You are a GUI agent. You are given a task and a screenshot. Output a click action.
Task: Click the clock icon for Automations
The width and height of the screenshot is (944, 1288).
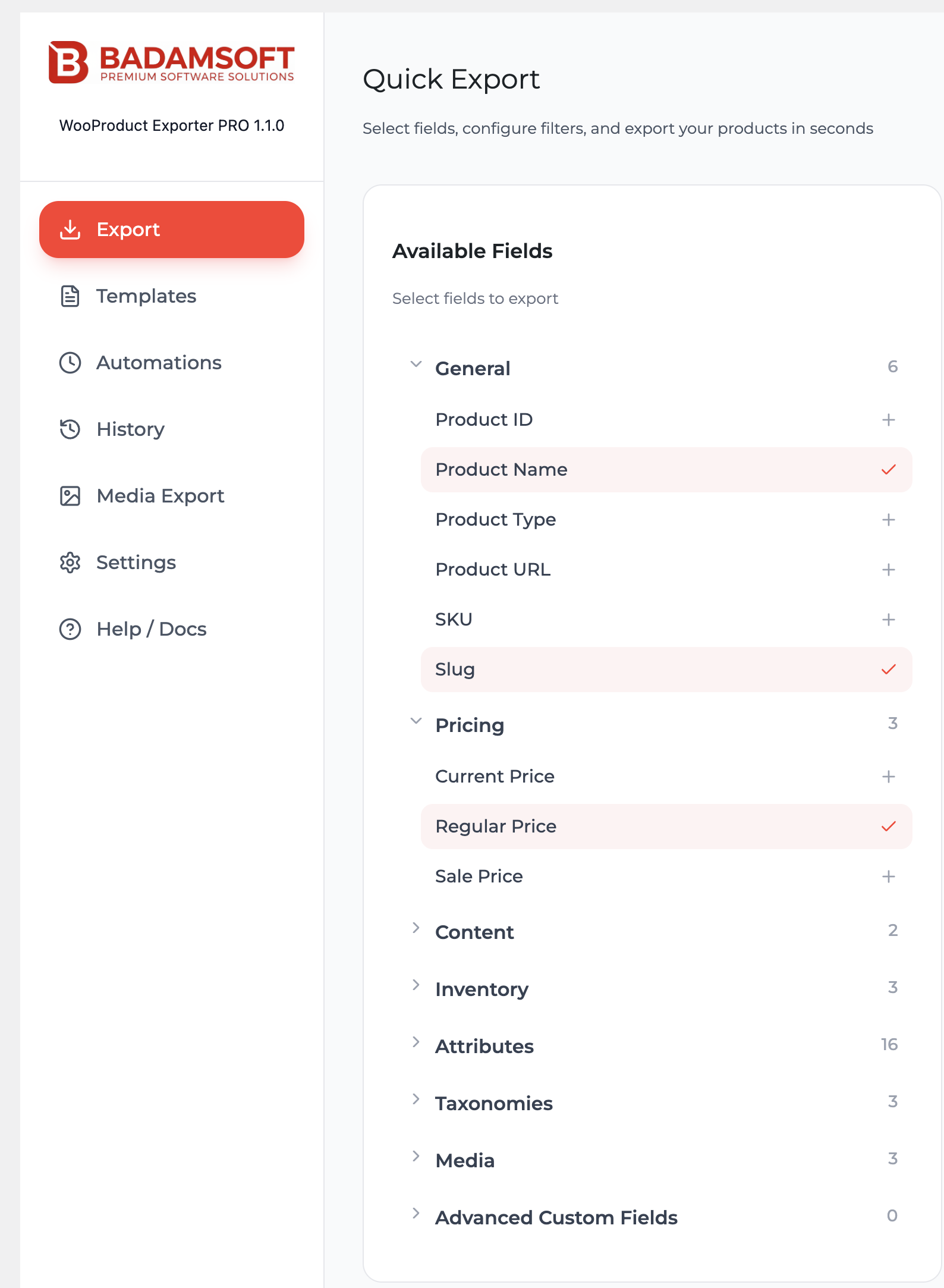point(70,363)
